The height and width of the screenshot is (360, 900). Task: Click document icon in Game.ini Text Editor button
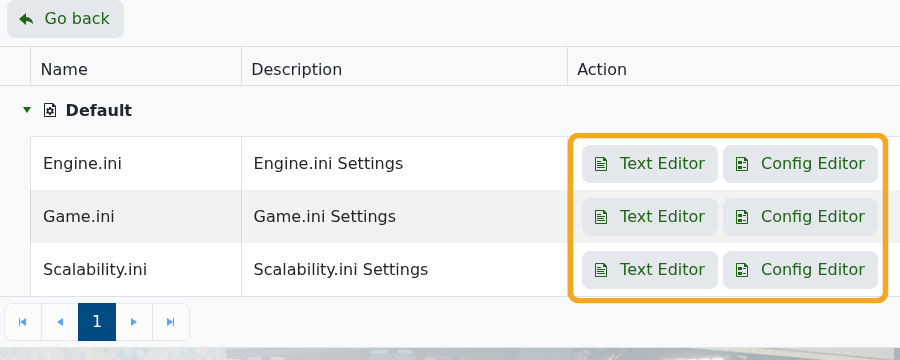click(601, 217)
